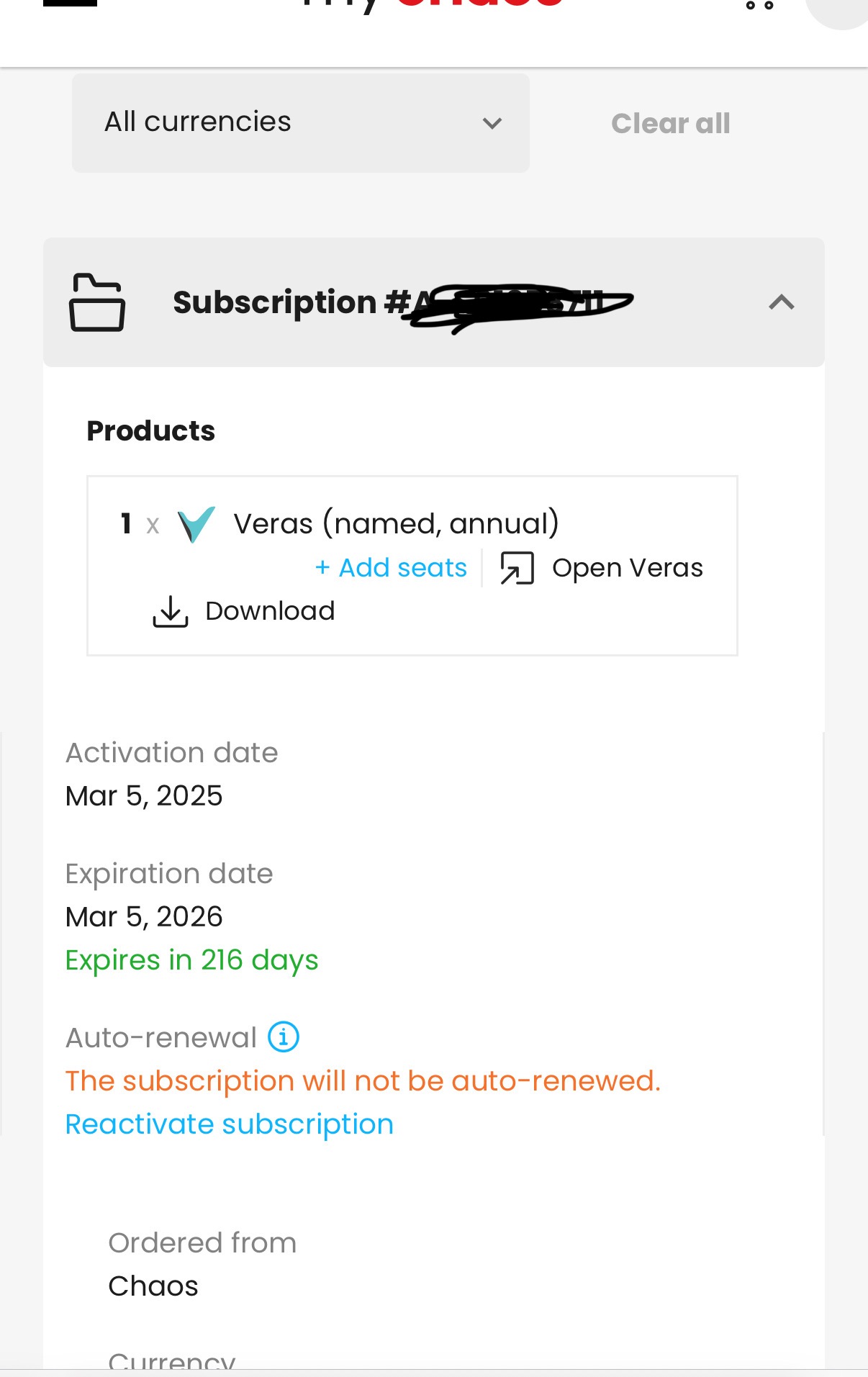Click the Open Veras arrow icon

click(517, 568)
